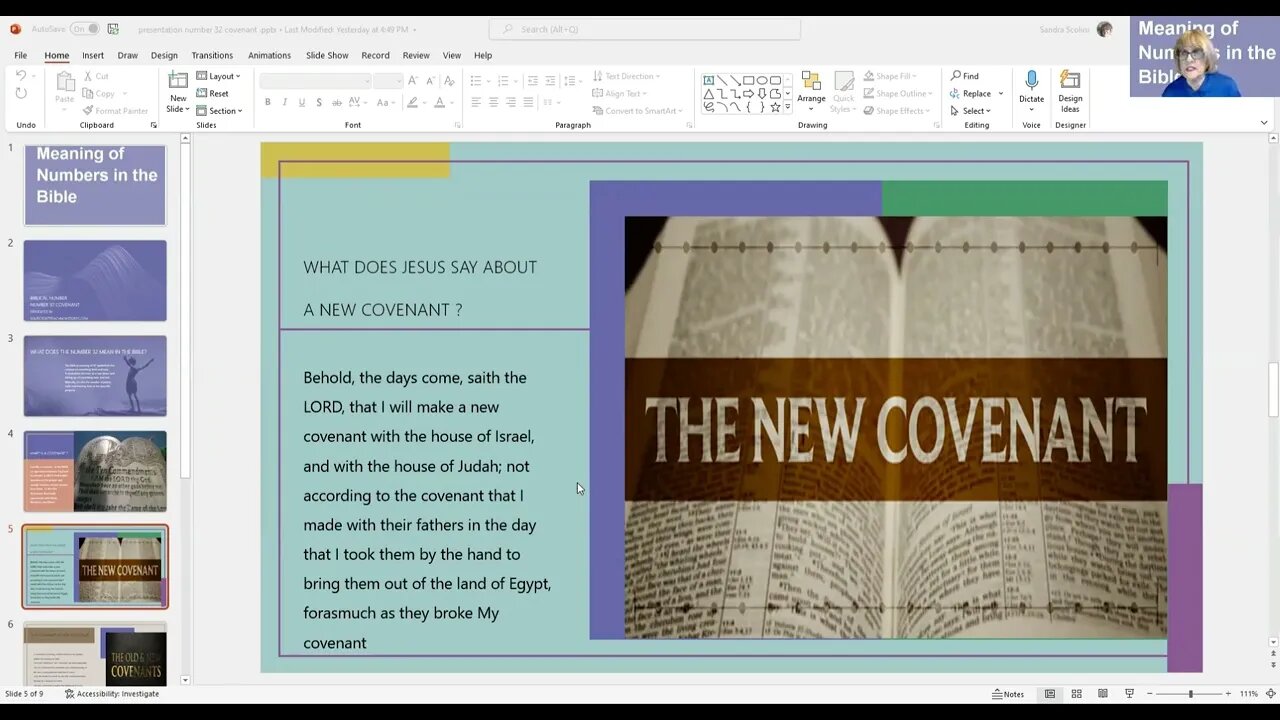
Task: Open the Review tab
Action: coord(416,55)
